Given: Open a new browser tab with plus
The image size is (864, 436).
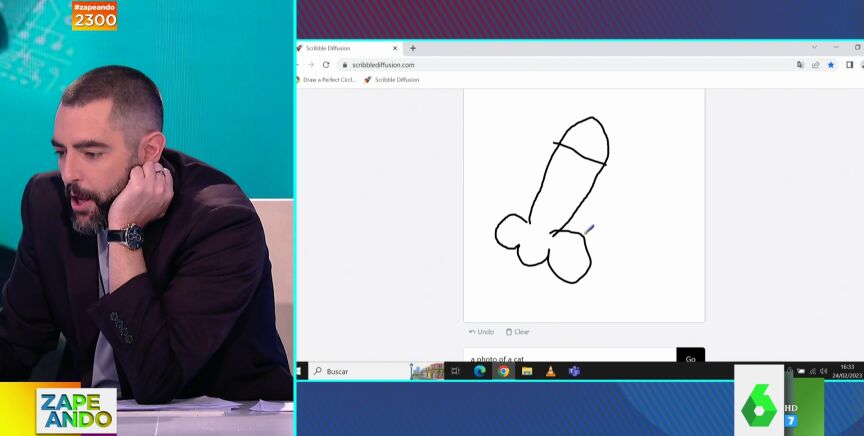Looking at the screenshot, I should click(413, 48).
